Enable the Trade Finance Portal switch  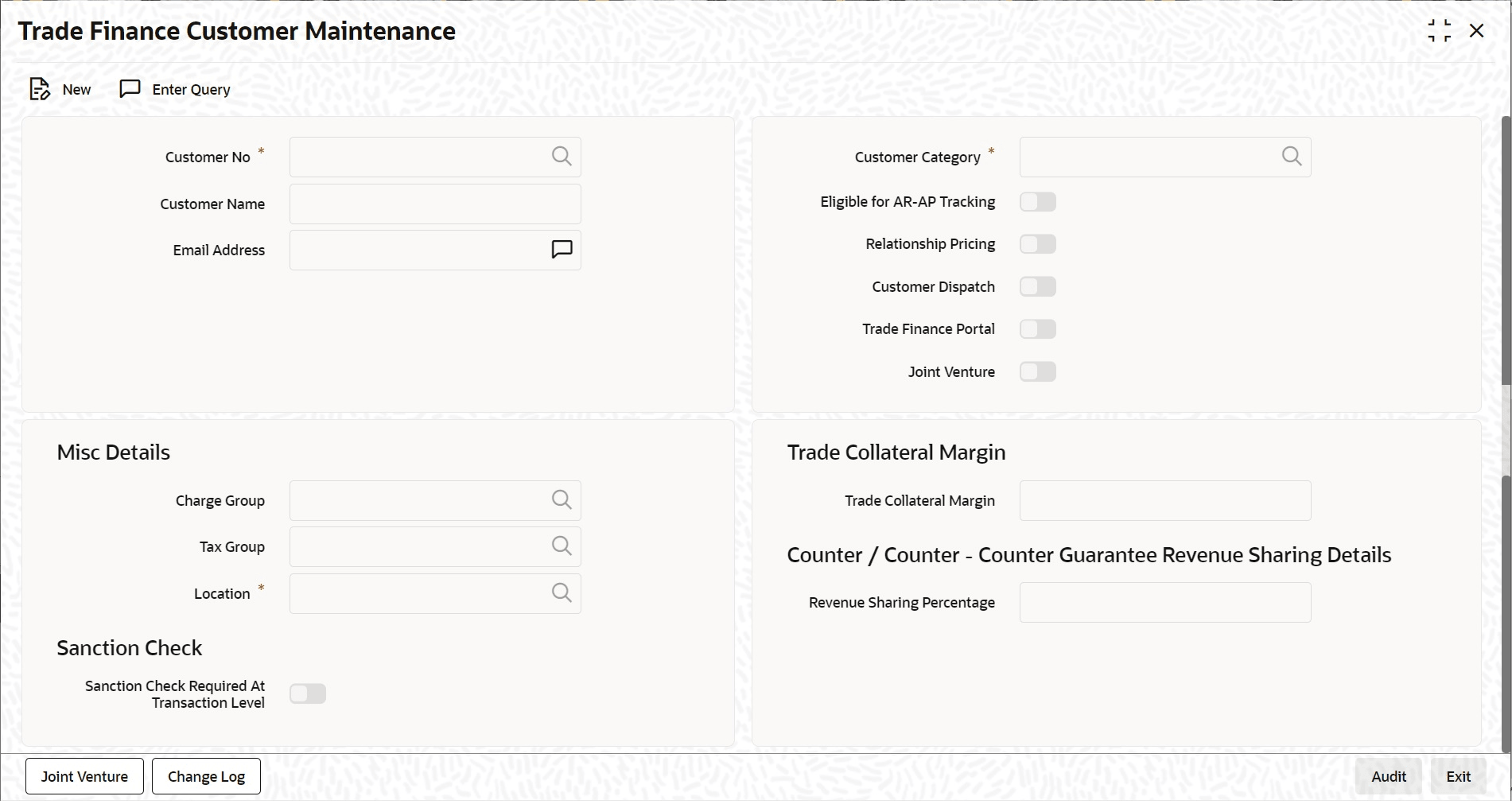[x=1037, y=329]
